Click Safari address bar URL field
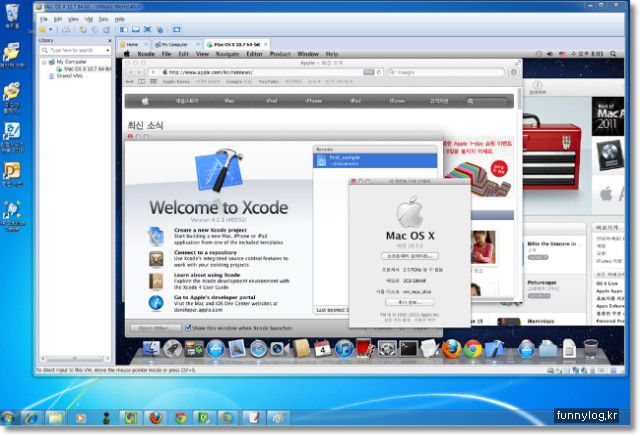 coord(267,72)
